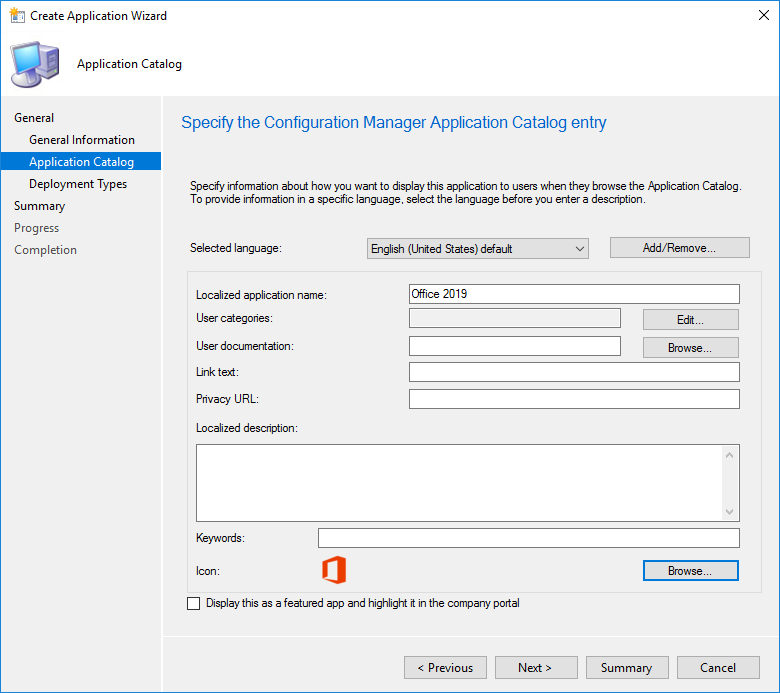The width and height of the screenshot is (780, 693).
Task: Click the Create Application Wizard title icon
Action: [x=17, y=15]
